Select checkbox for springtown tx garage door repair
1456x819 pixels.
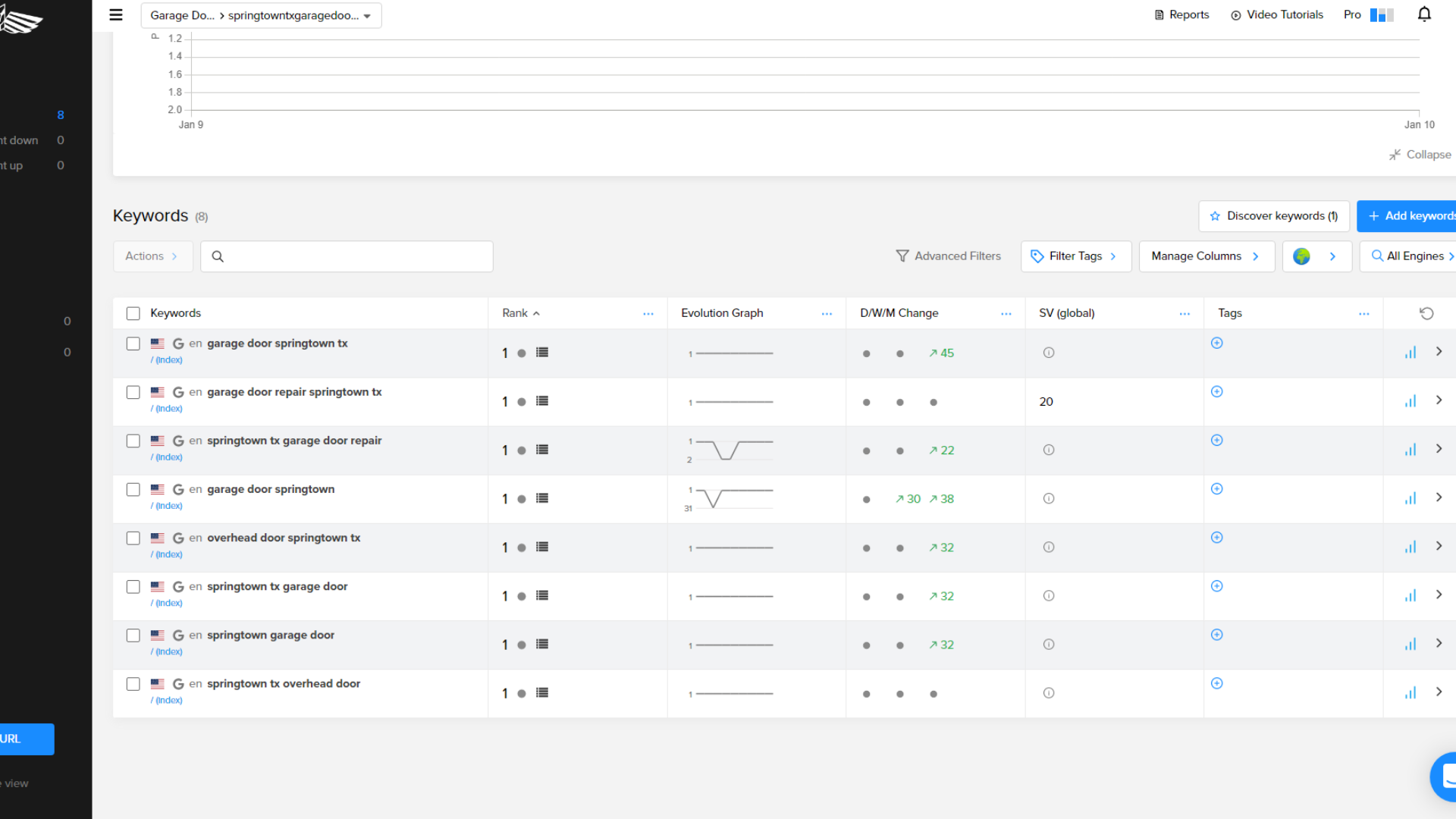(x=133, y=441)
